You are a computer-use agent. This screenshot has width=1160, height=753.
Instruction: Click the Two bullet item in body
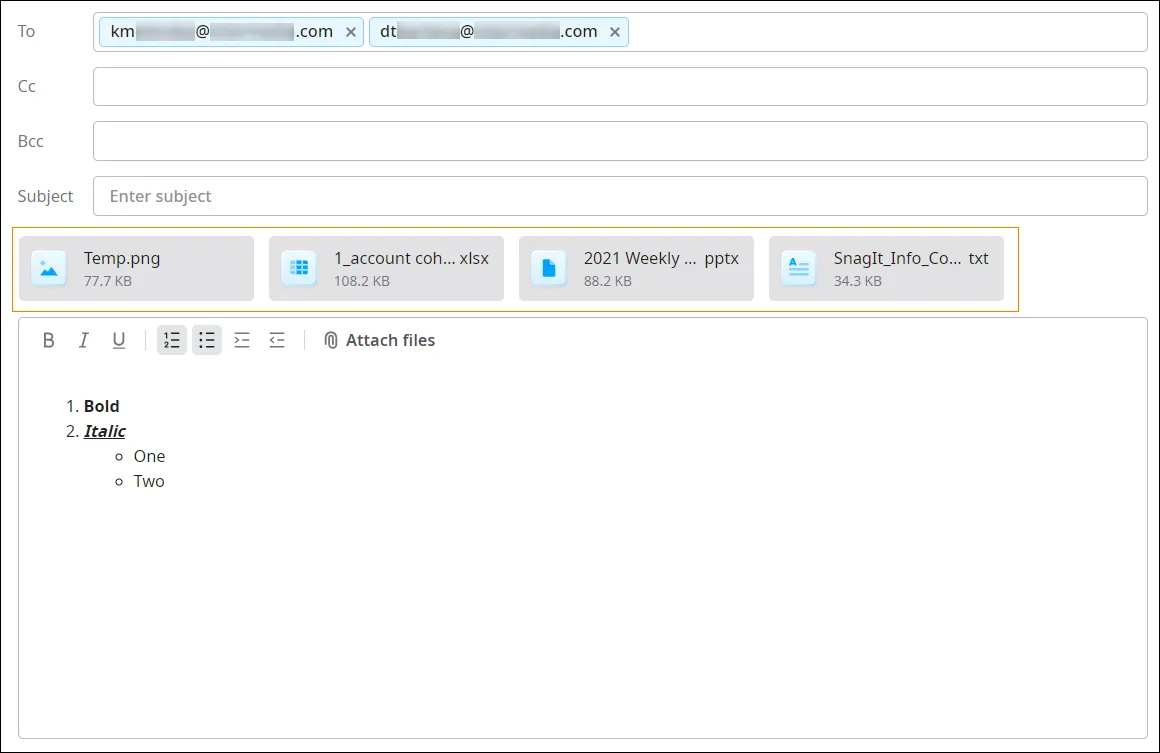pos(149,482)
